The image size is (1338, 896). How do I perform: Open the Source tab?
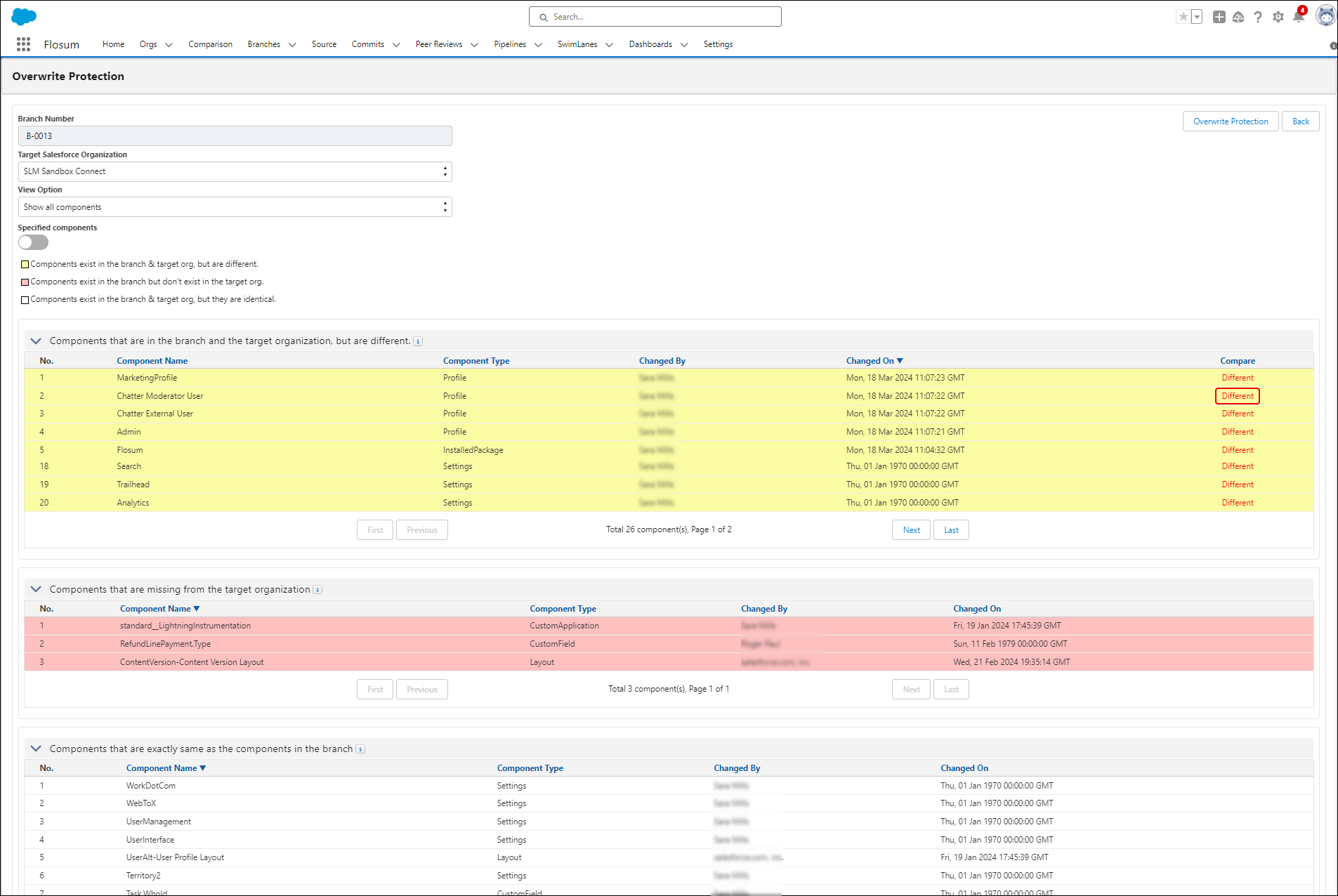(x=324, y=44)
